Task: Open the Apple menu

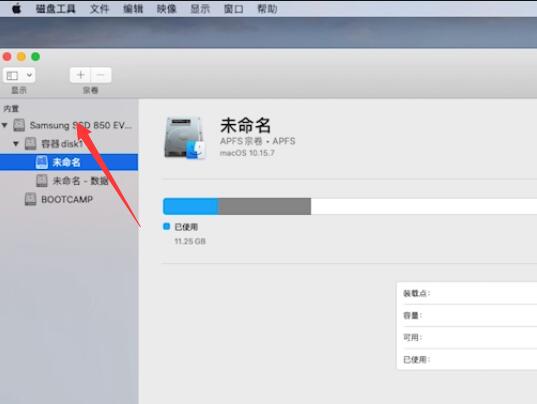Action: click(16, 9)
